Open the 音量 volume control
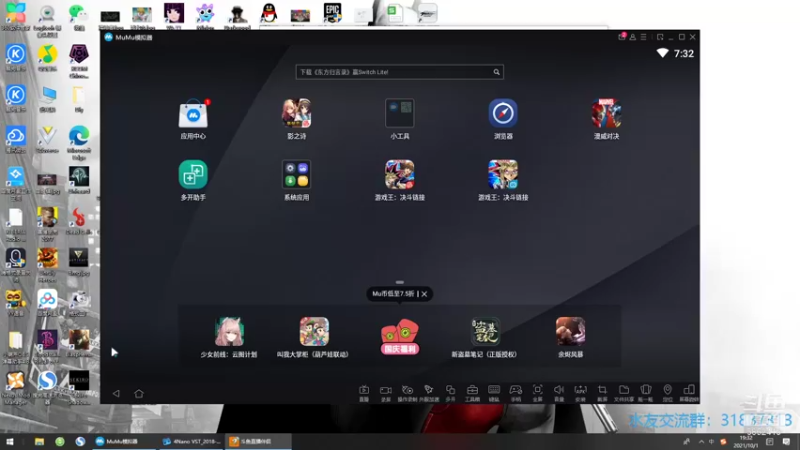 [x=559, y=393]
